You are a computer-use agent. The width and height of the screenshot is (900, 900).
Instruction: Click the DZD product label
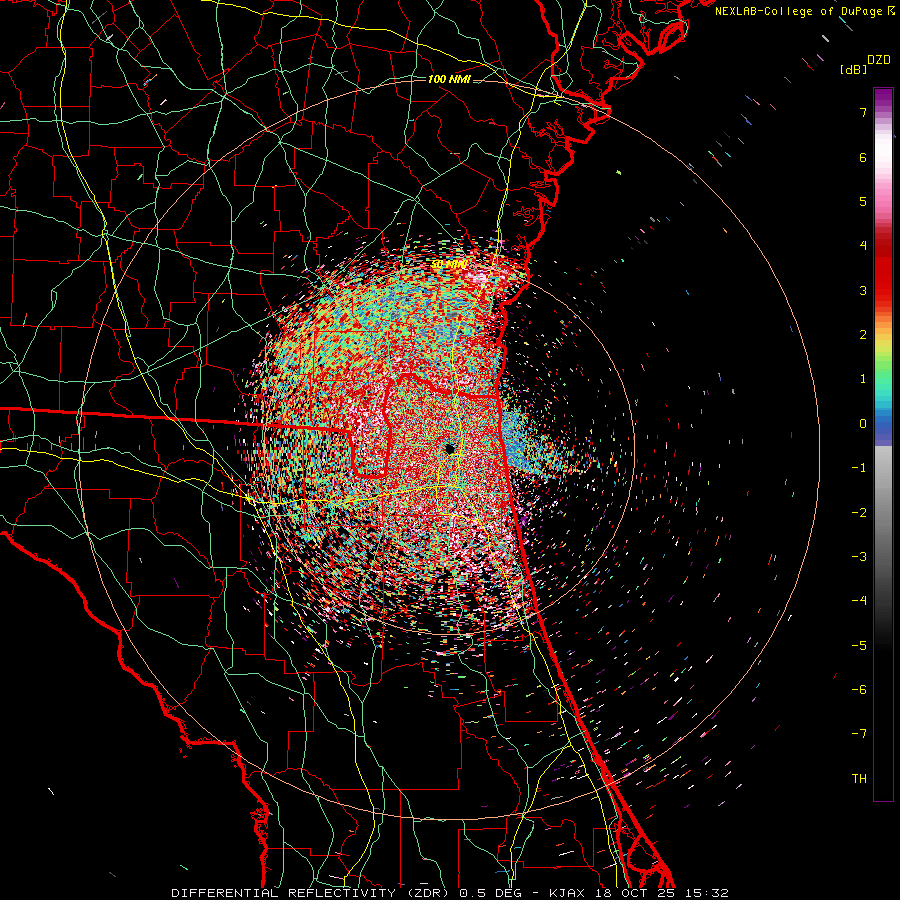pyautogui.click(x=879, y=60)
